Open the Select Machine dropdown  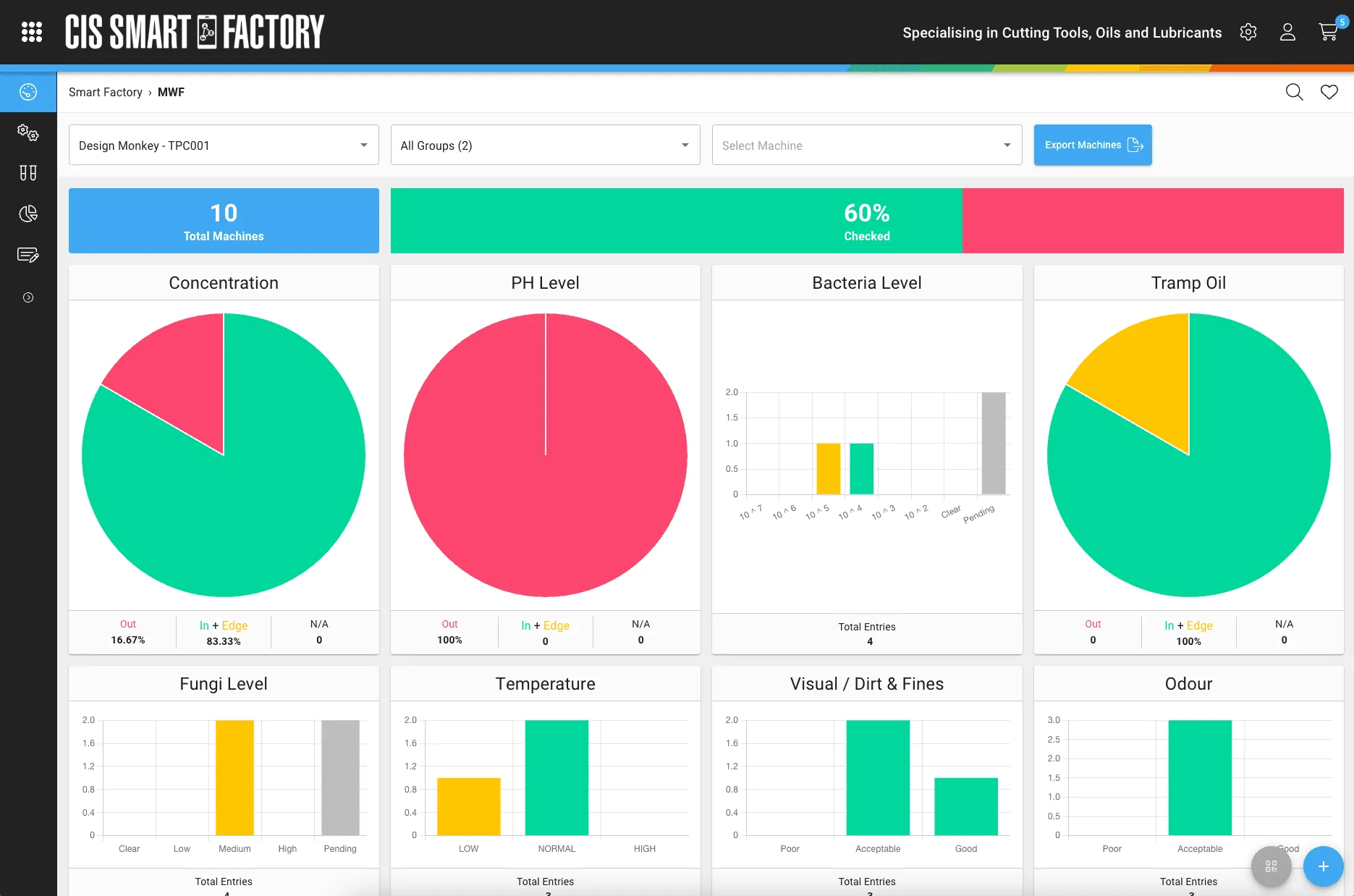point(867,145)
